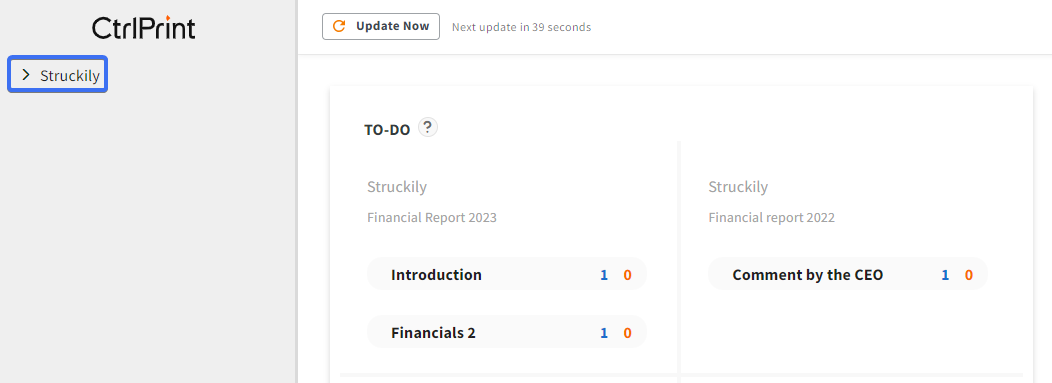Click the orange count next to Financials 2
The width and height of the screenshot is (1052, 383).
click(627, 333)
